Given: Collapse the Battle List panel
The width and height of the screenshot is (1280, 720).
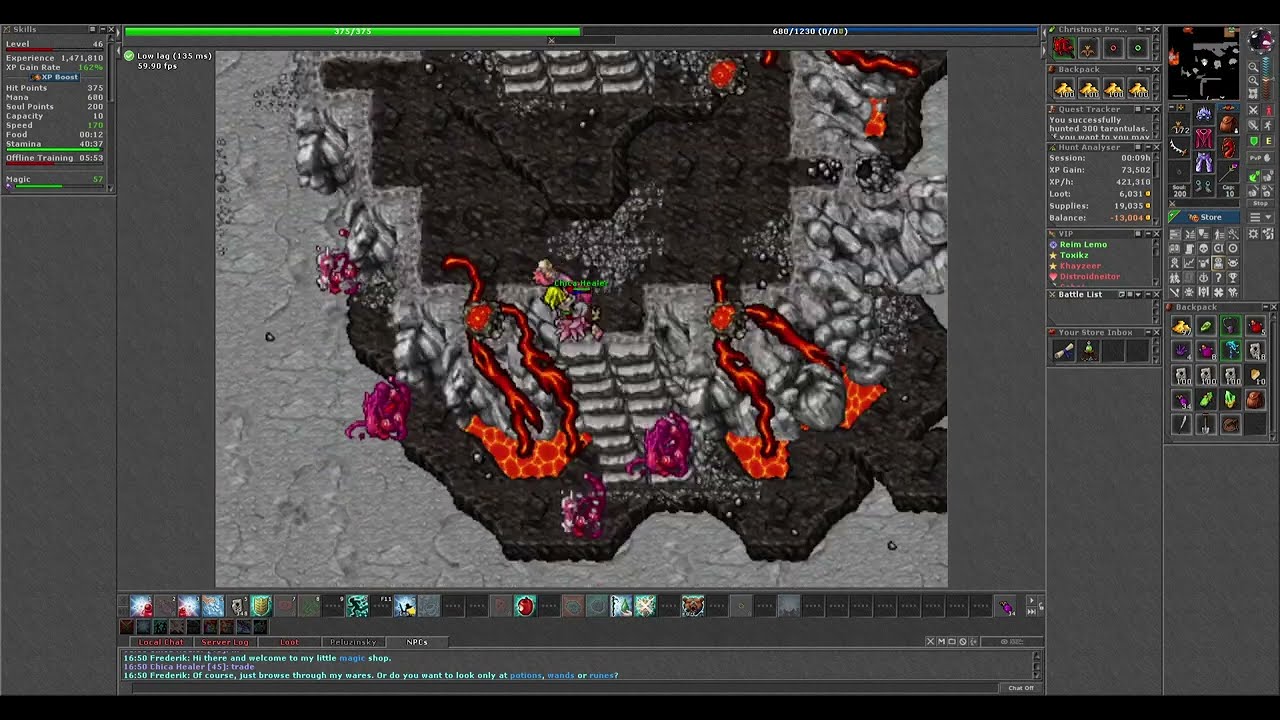Looking at the screenshot, I should (1148, 294).
